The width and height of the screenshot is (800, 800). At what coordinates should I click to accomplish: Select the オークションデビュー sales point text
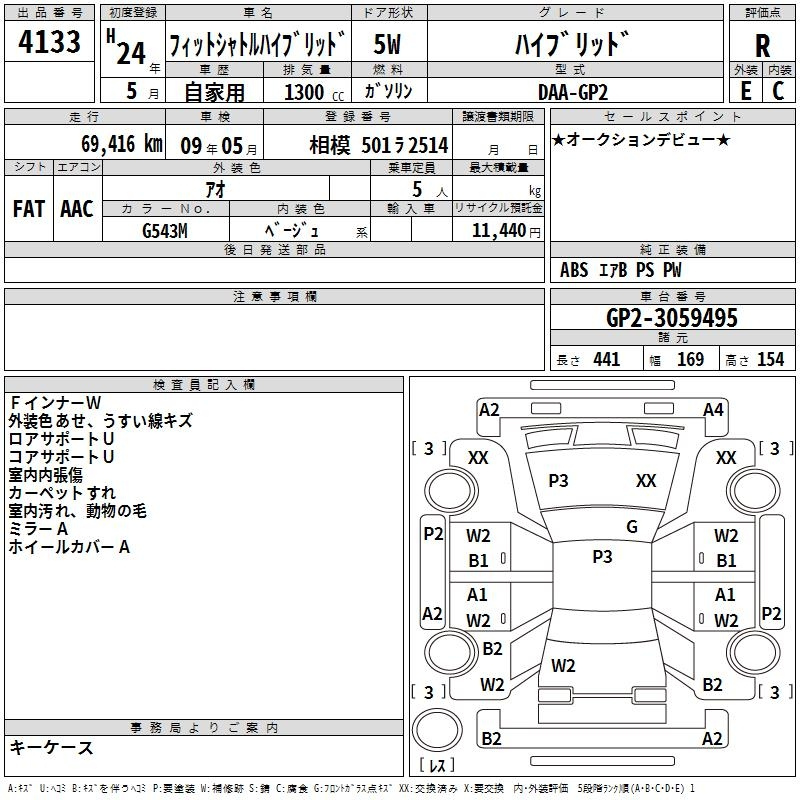tap(640, 139)
